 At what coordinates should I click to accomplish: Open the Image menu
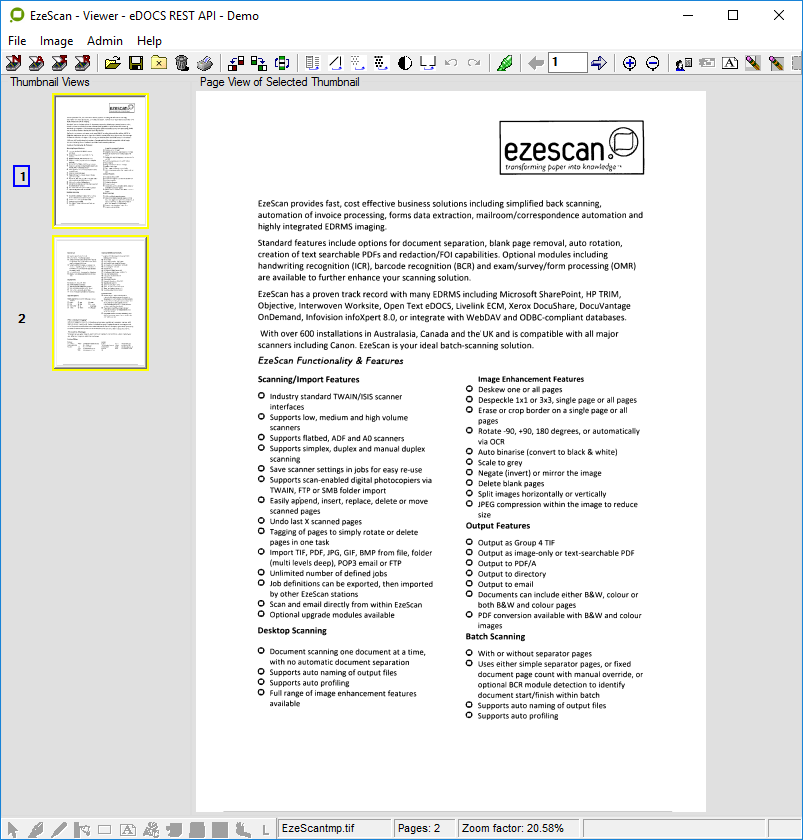pos(56,41)
